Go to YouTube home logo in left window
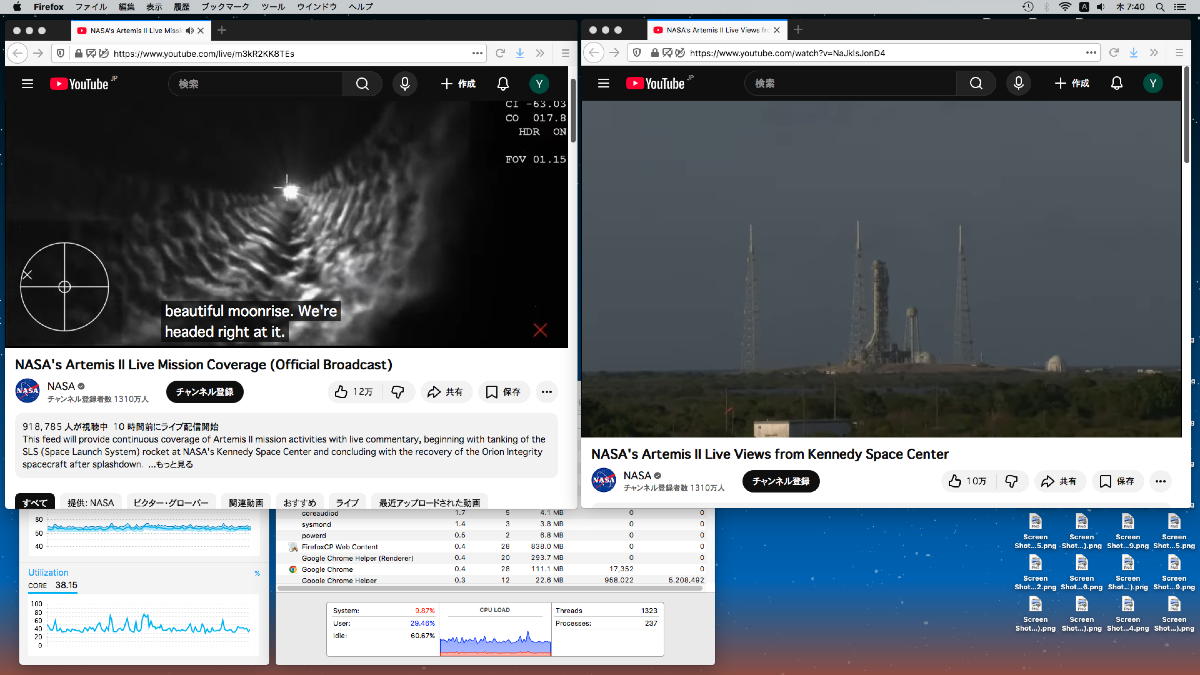The width and height of the screenshot is (1200, 675). (80, 84)
